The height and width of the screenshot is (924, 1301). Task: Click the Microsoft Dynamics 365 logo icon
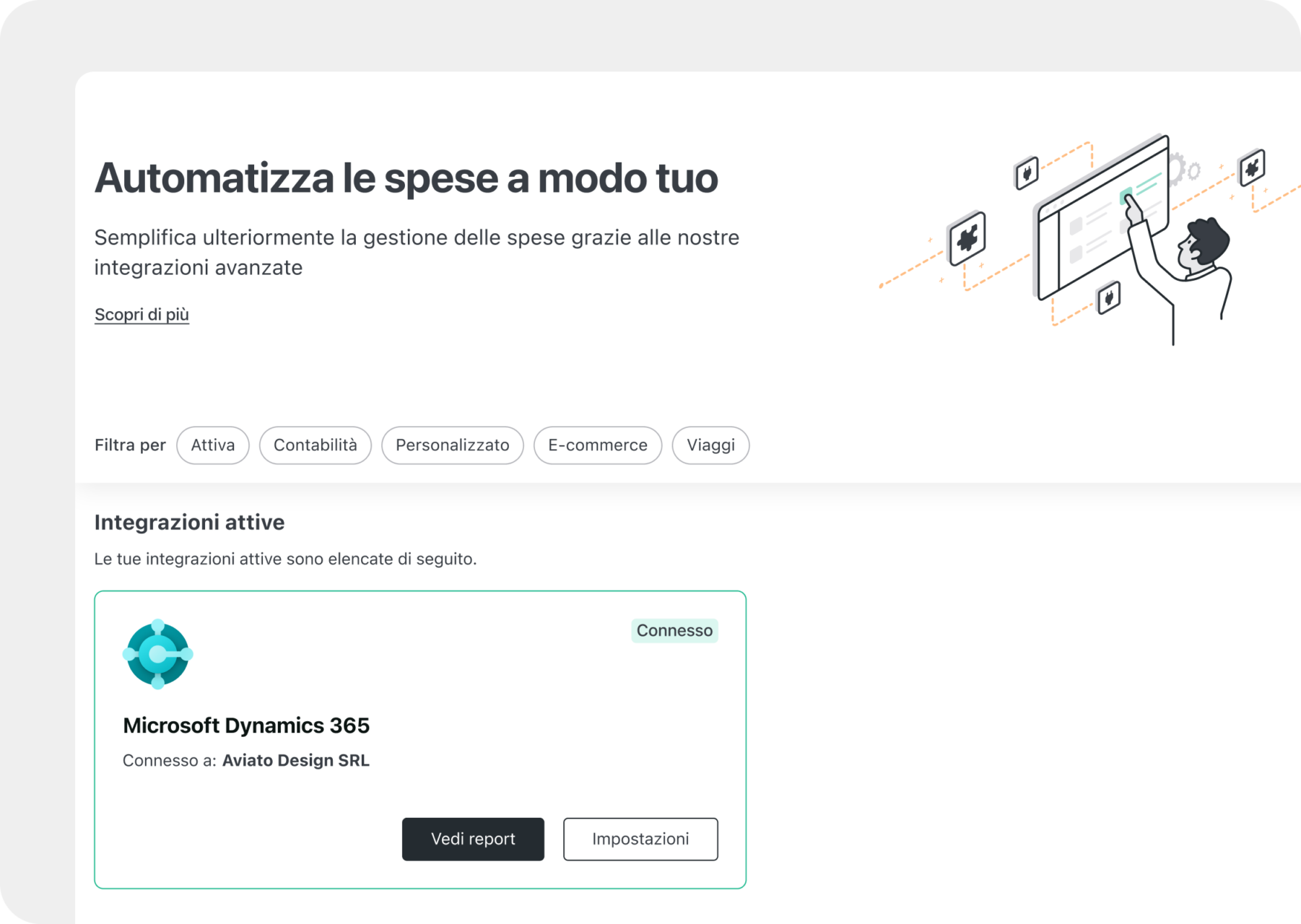pos(157,653)
